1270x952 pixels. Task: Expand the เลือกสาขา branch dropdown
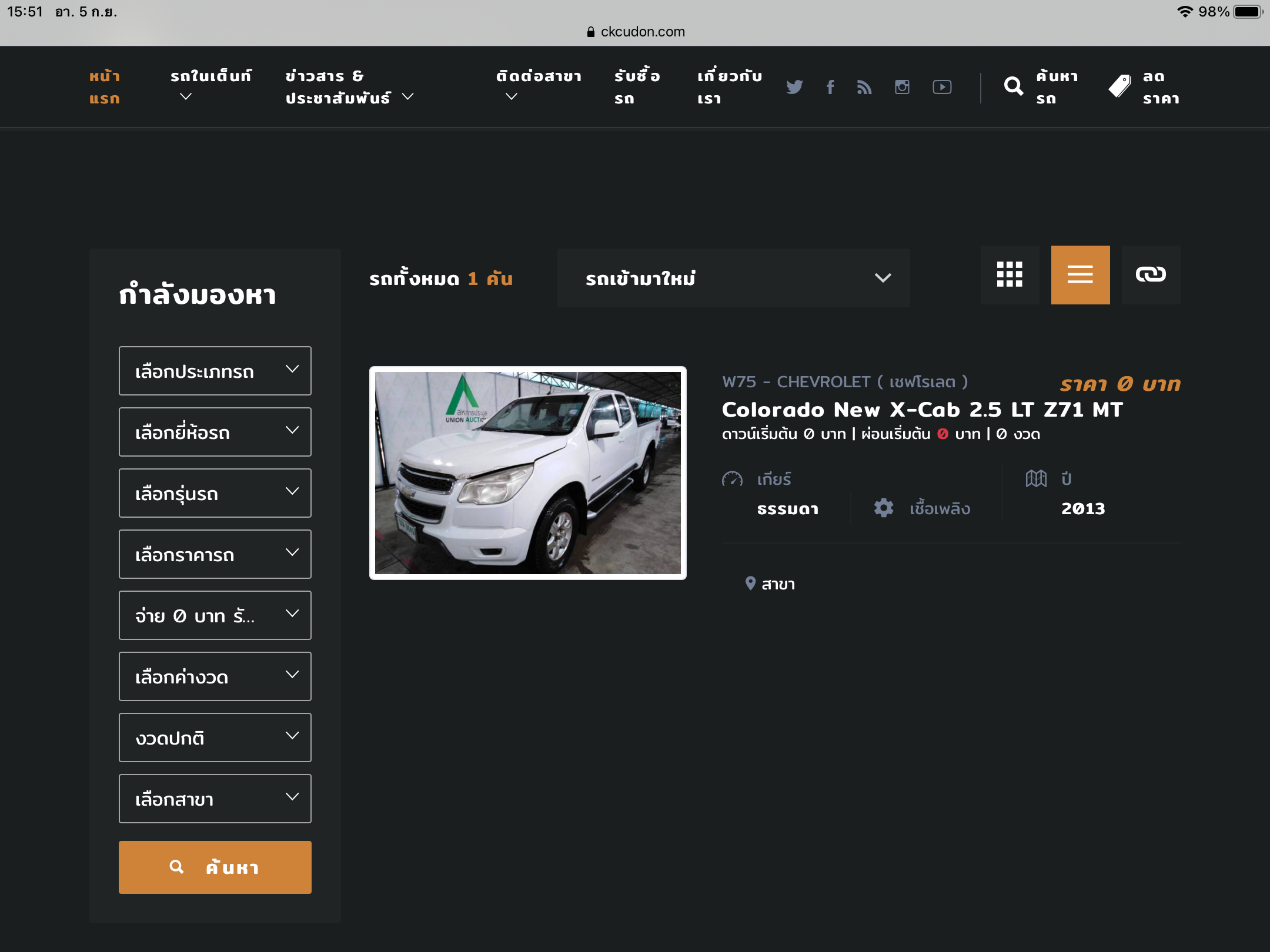pos(215,799)
